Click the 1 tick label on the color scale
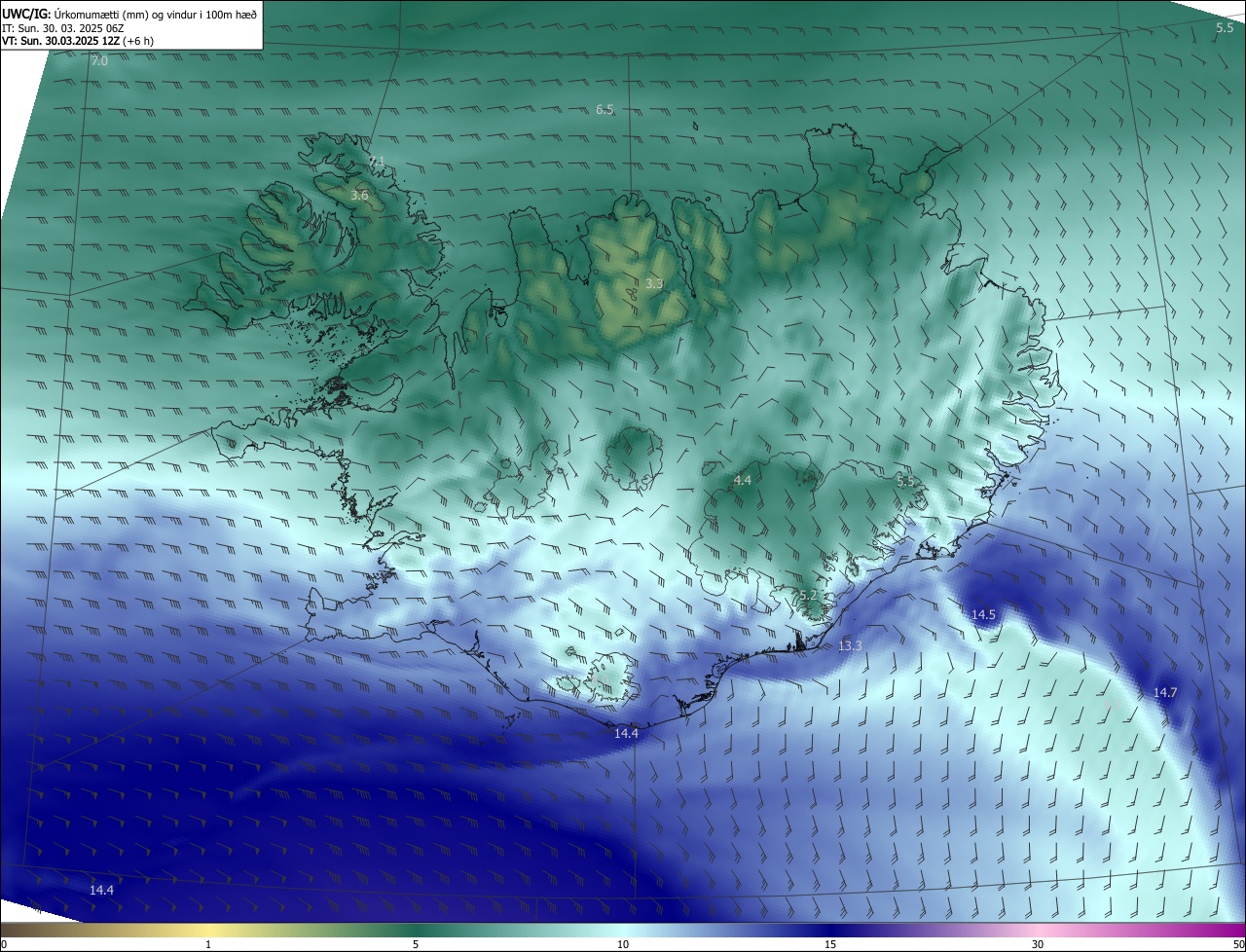Image resolution: width=1246 pixels, height=952 pixels. coord(208,945)
